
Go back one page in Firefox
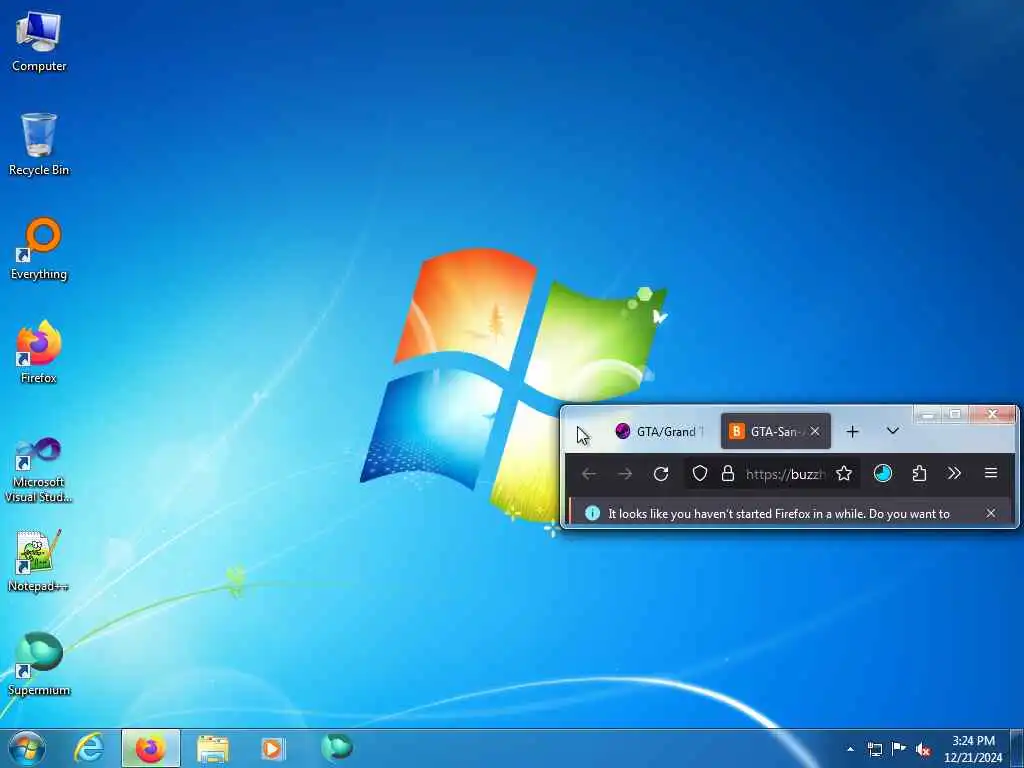click(x=588, y=473)
